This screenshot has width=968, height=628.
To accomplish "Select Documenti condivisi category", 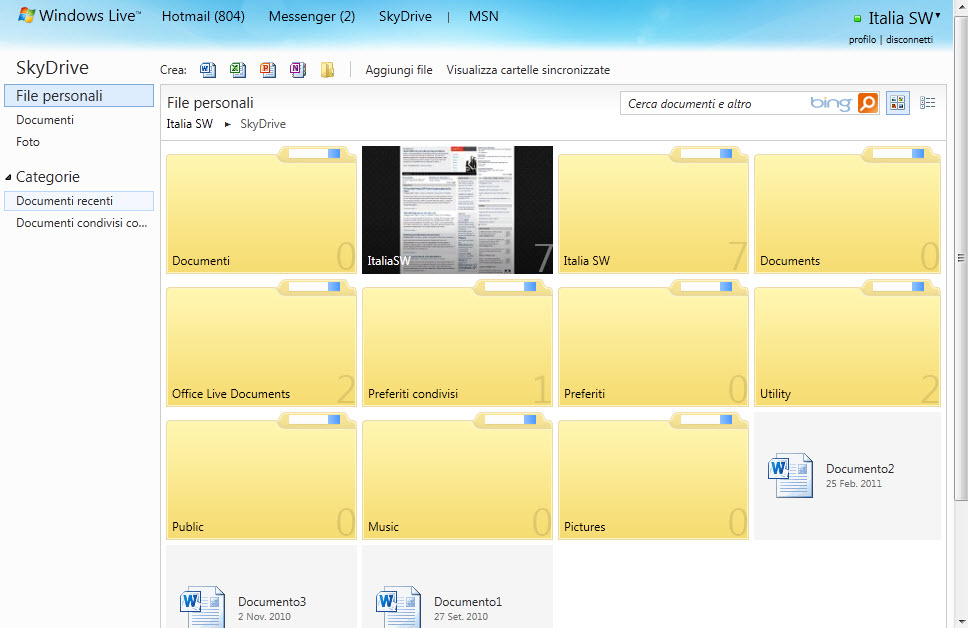I will click(81, 223).
